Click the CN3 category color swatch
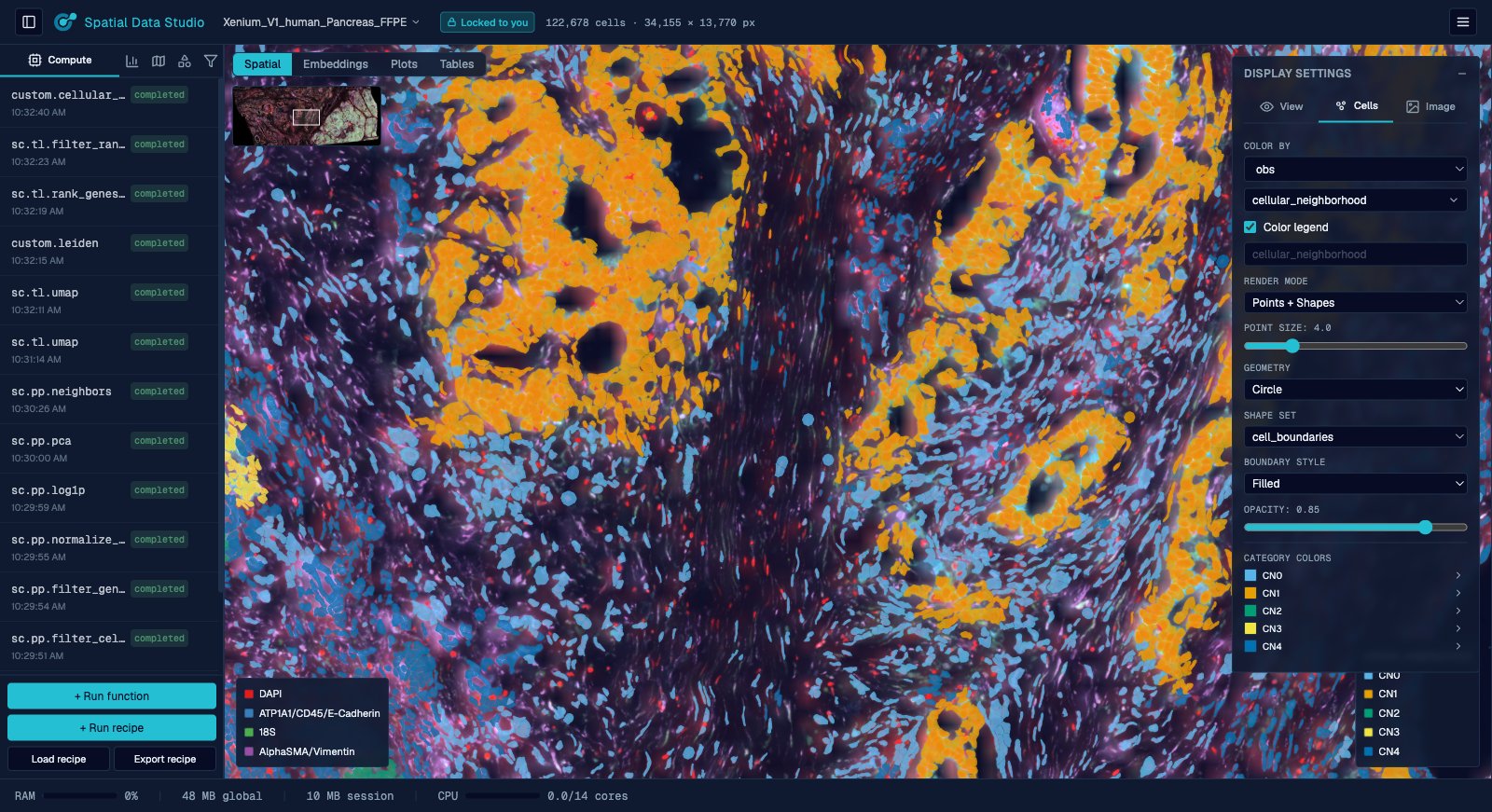The image size is (1492, 812). (x=1250, y=628)
